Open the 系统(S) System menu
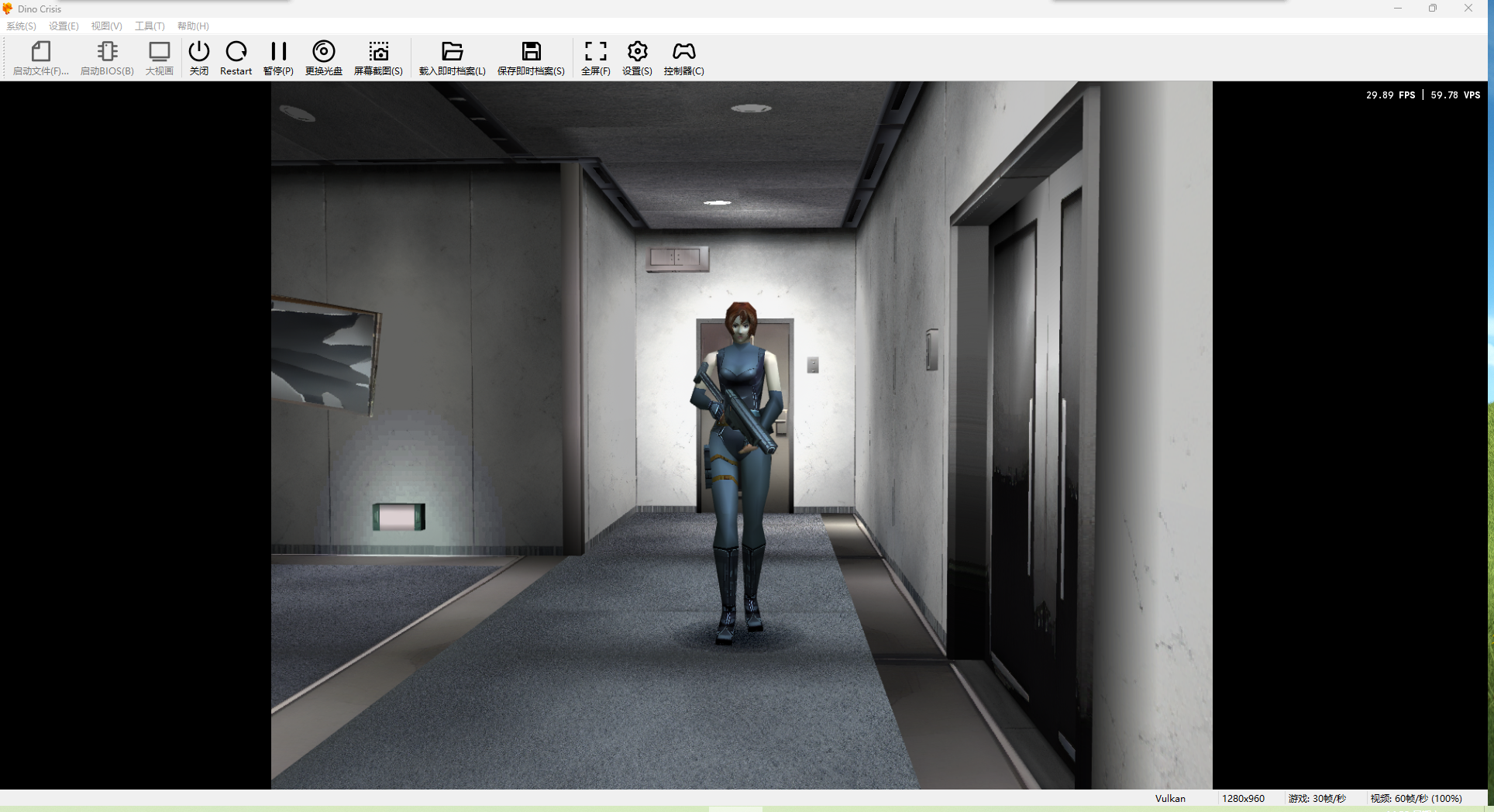The height and width of the screenshot is (812, 1494). tap(22, 26)
